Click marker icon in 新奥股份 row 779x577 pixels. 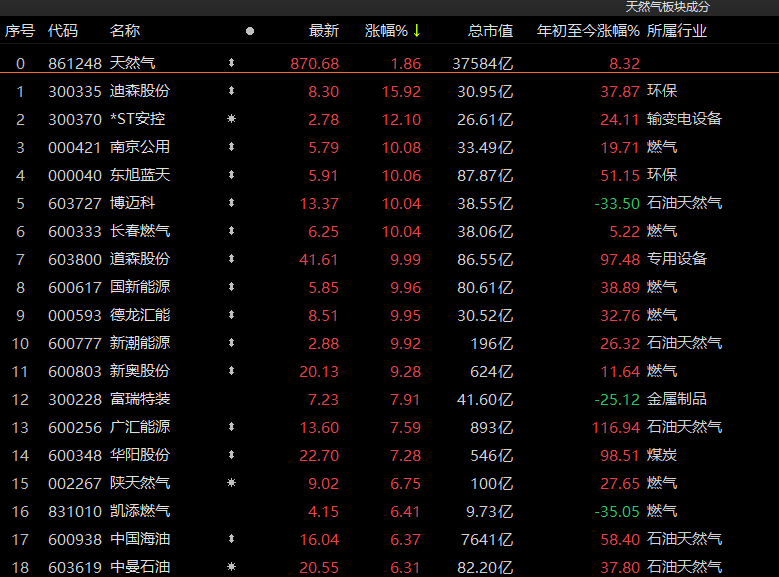[231, 371]
